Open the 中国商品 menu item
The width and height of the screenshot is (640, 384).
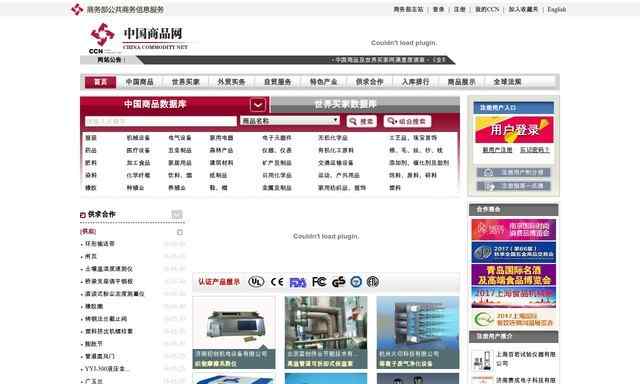[139, 82]
